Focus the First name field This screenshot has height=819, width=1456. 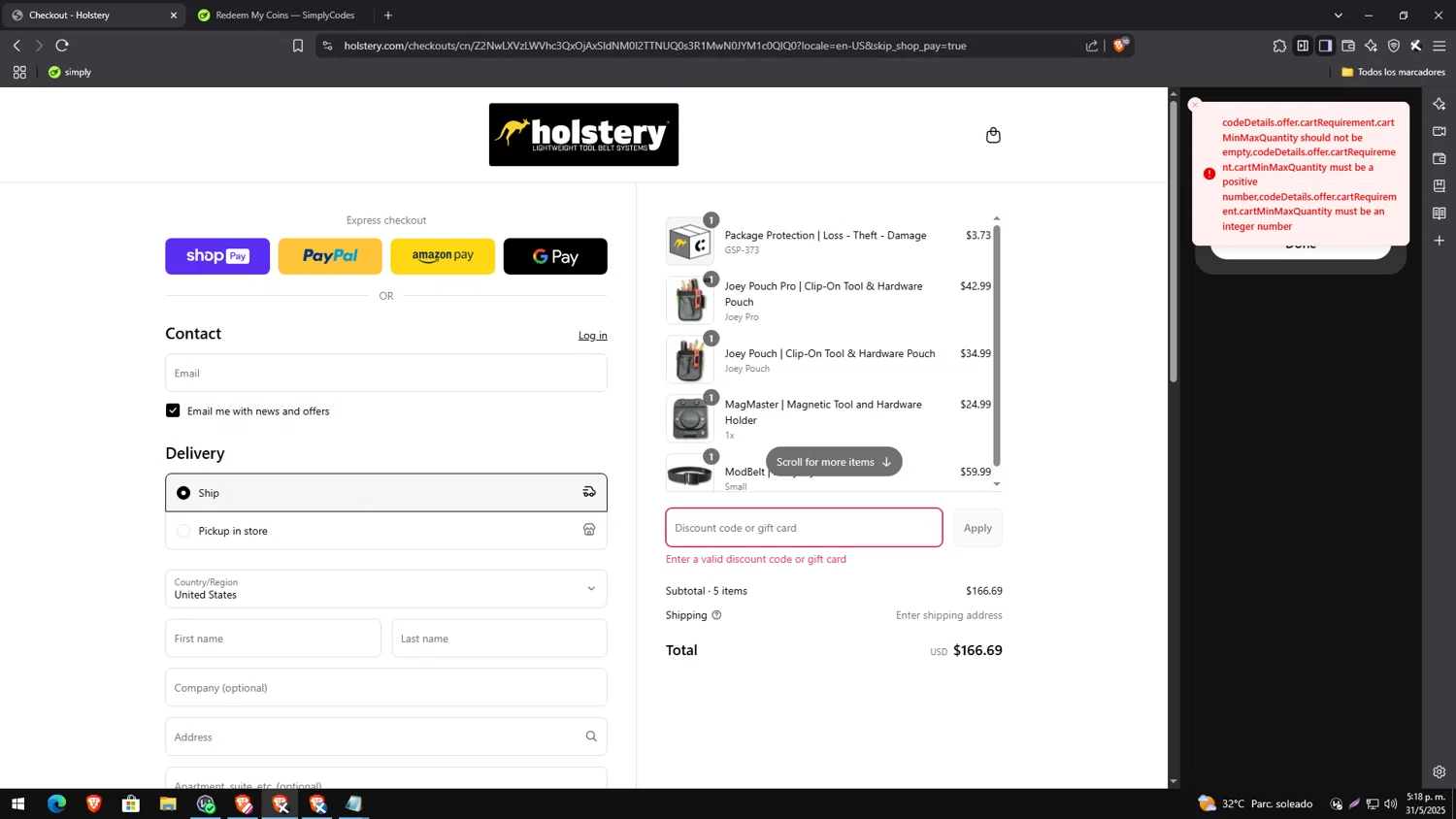tap(273, 639)
